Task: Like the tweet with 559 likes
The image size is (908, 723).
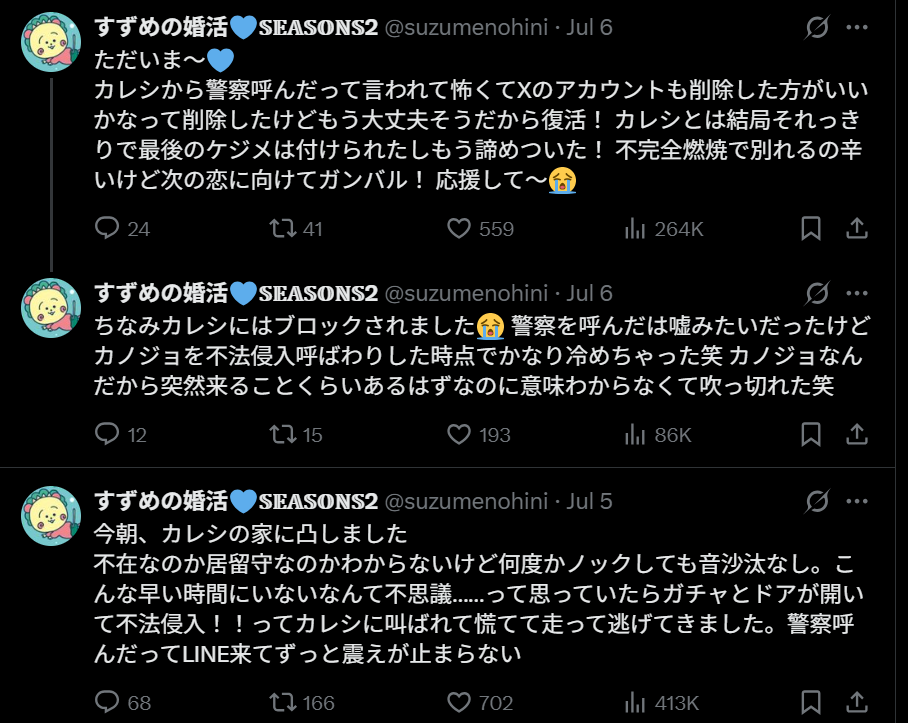Action: 459,229
